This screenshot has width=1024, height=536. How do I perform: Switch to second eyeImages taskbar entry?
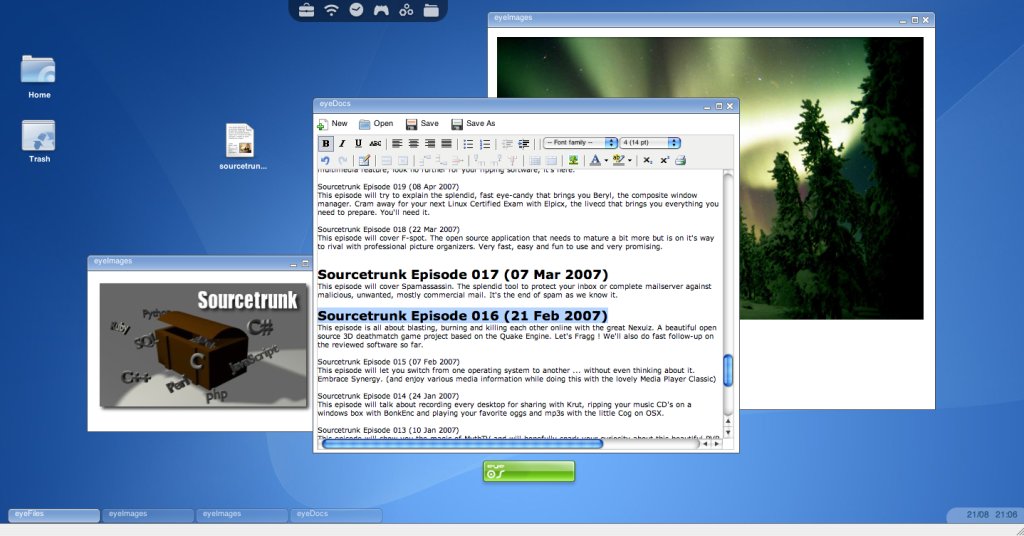click(241, 514)
